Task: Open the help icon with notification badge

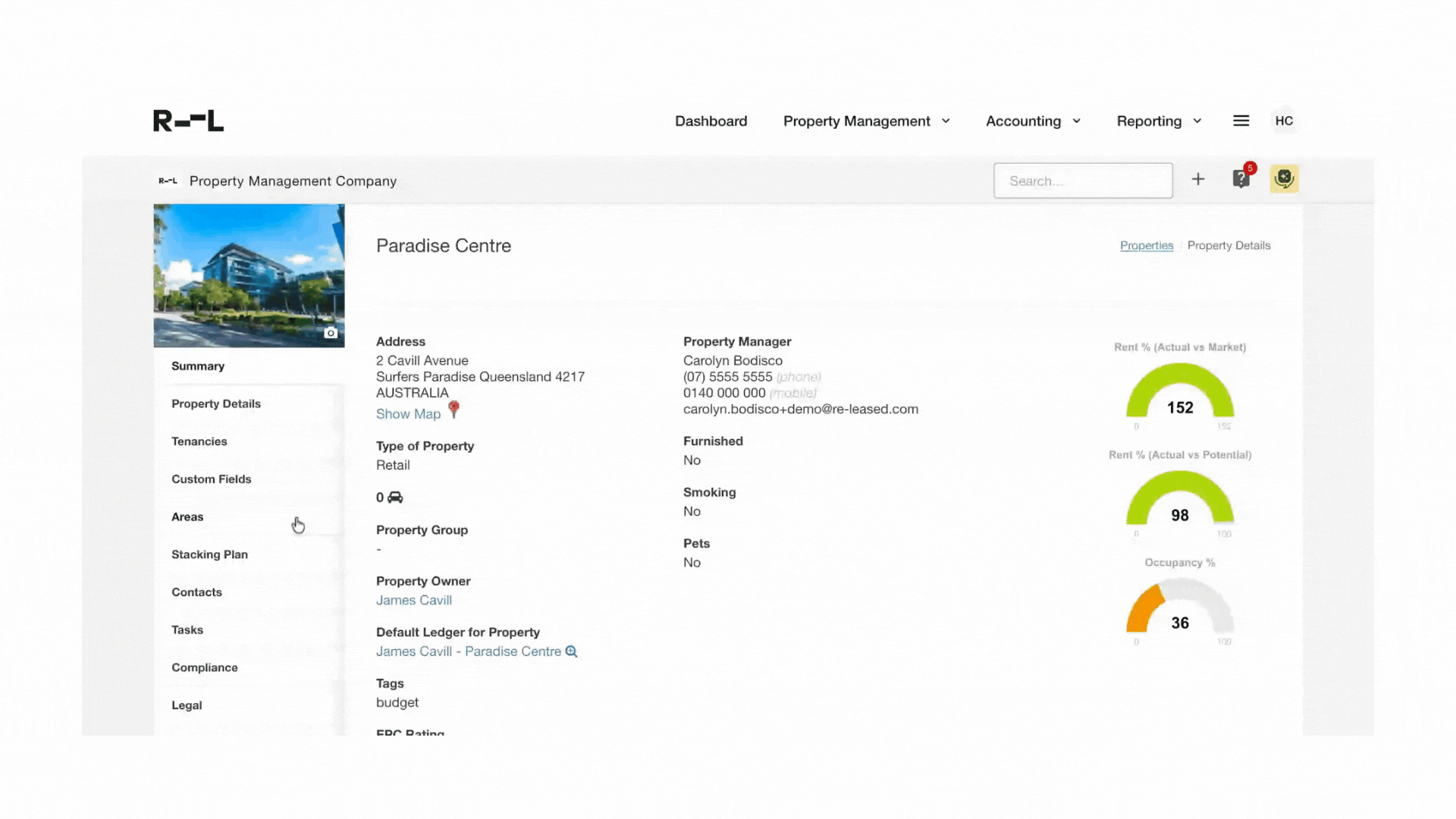Action: (x=1241, y=180)
